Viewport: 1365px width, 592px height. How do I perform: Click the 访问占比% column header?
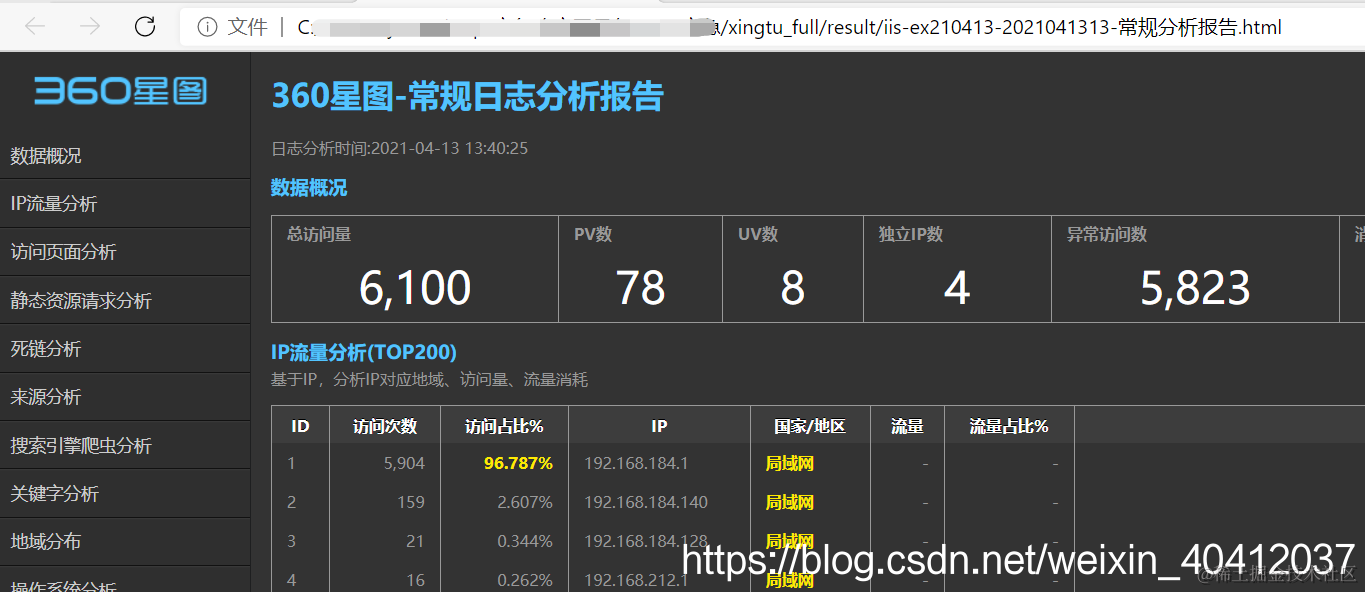(504, 426)
